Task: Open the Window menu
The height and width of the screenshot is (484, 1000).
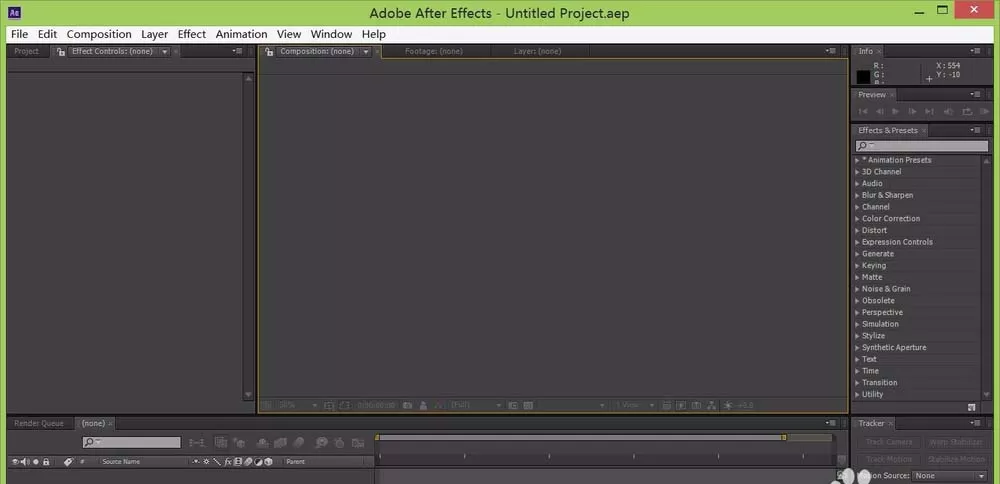Action: [x=331, y=34]
